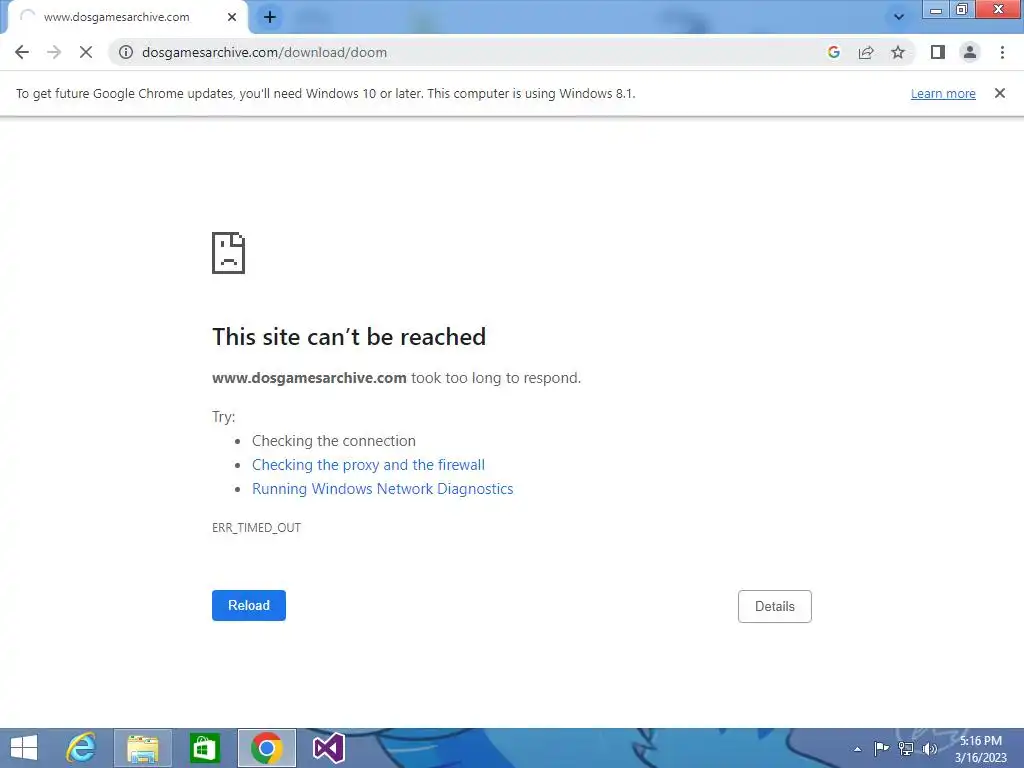Click the taskbar clock showing 5:16 PM

[x=980, y=748]
